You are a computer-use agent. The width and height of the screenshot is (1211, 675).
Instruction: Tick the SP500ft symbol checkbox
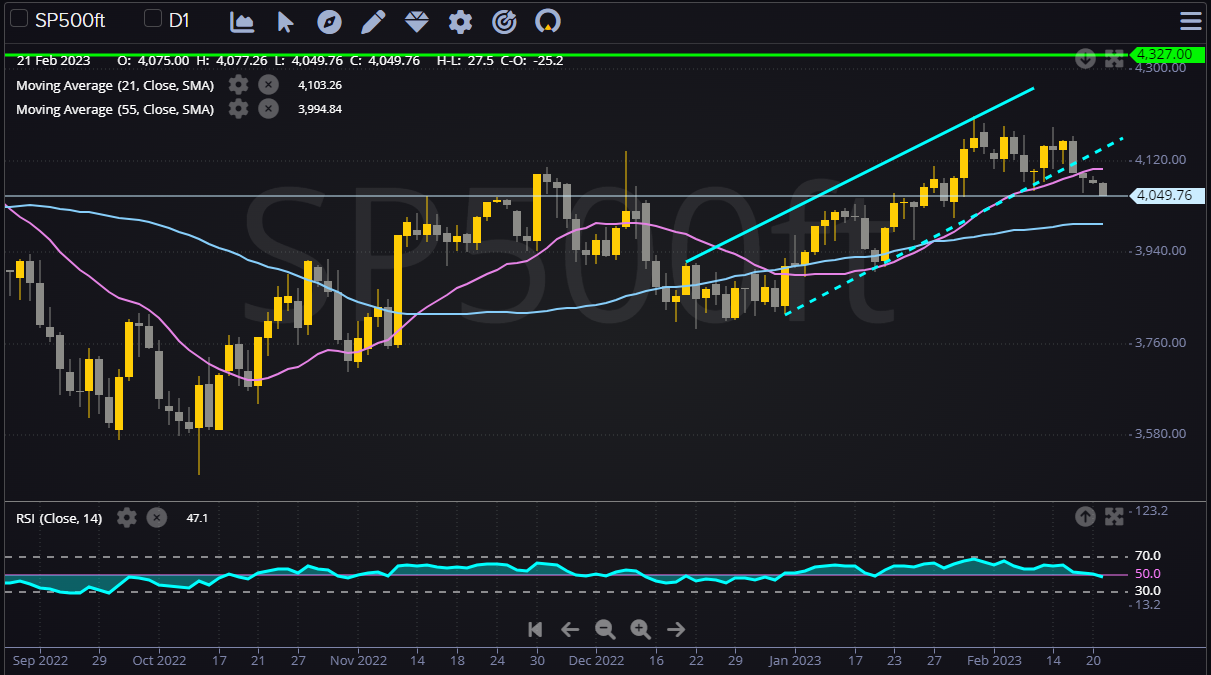point(18,19)
